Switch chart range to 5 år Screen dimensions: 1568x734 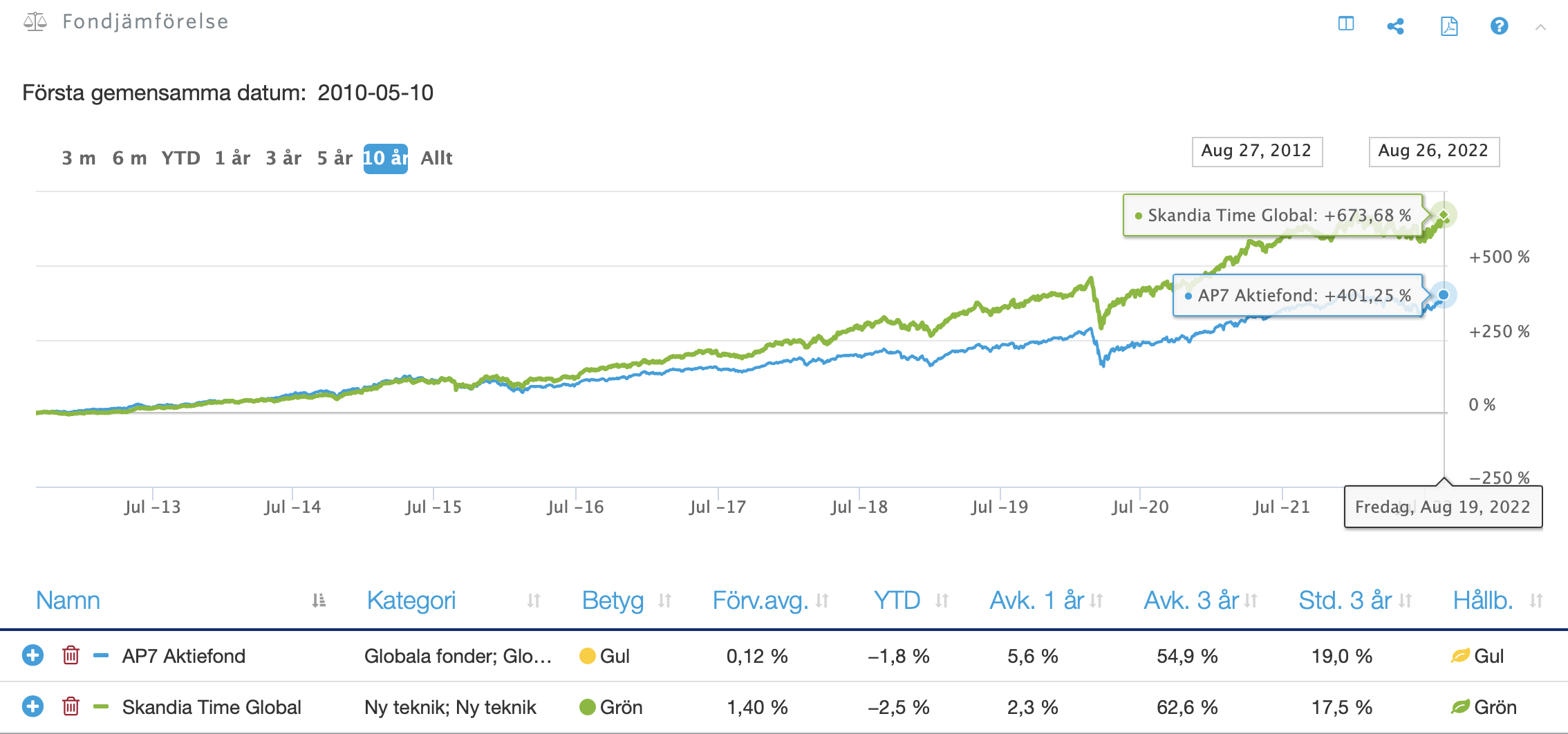335,158
